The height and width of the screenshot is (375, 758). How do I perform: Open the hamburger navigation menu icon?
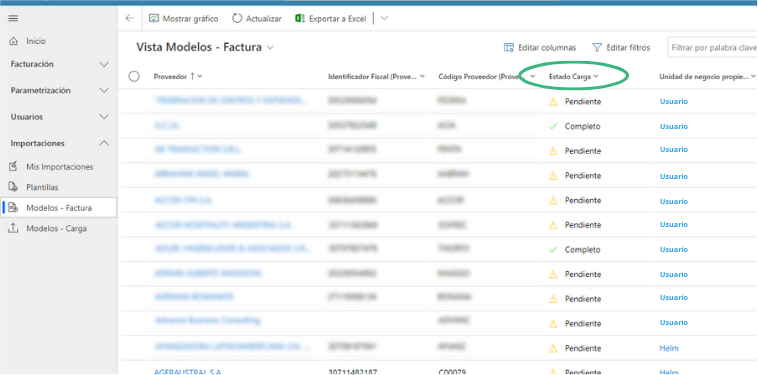[14, 18]
